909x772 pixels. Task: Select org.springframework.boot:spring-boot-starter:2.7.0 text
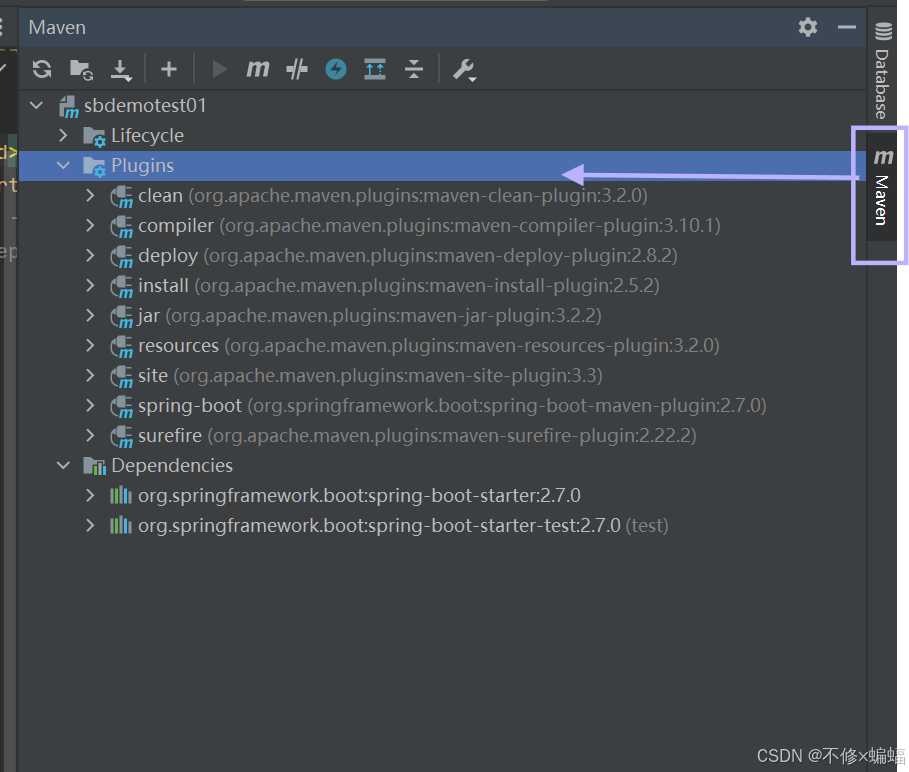(359, 496)
